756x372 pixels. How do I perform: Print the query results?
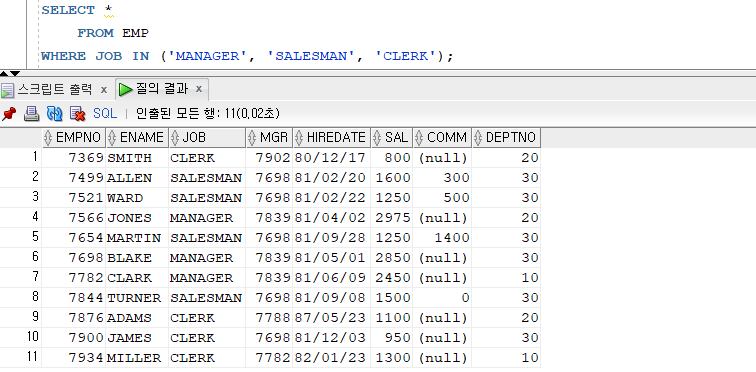click(32, 114)
